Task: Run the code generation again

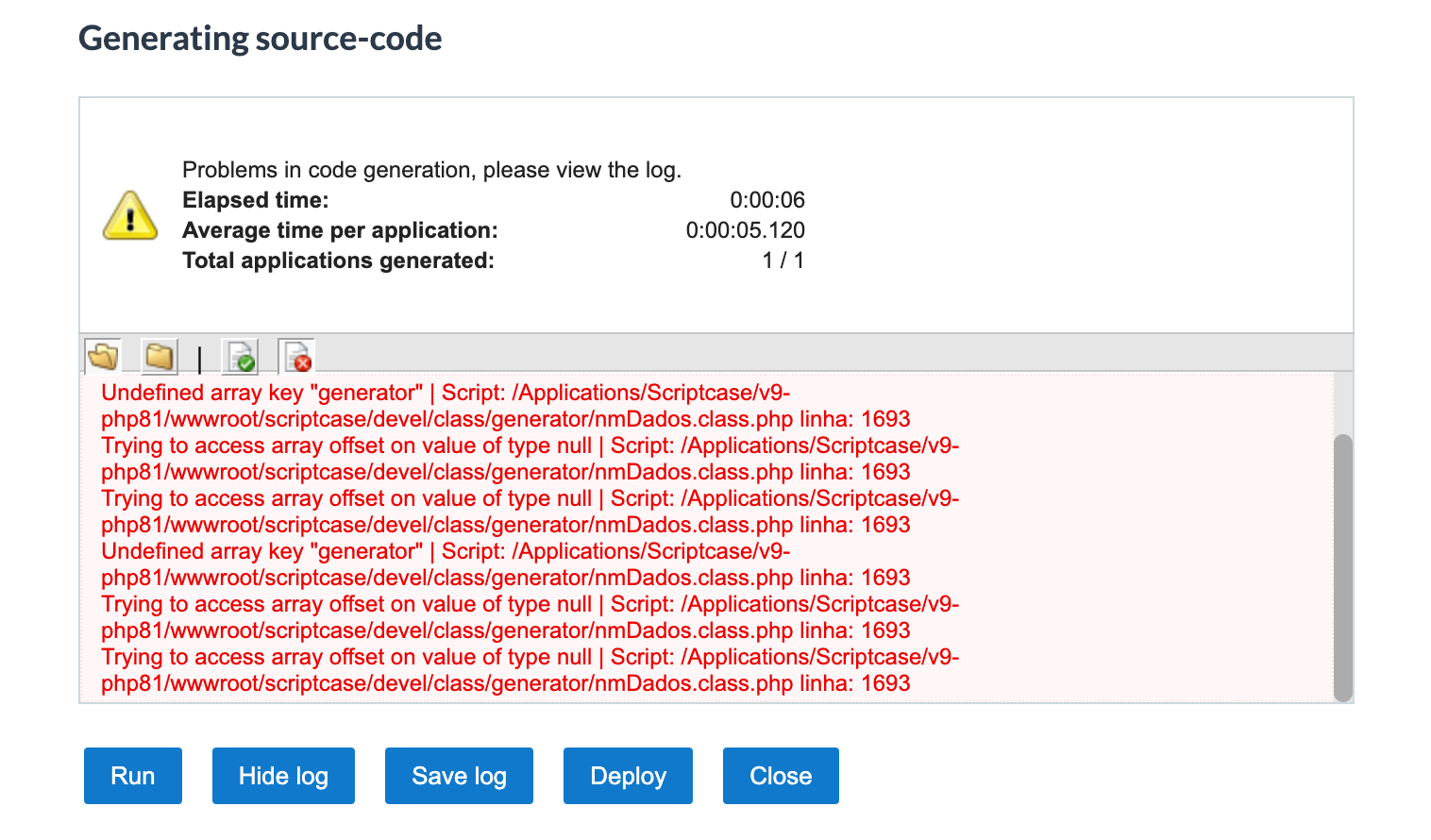Action: [133, 776]
